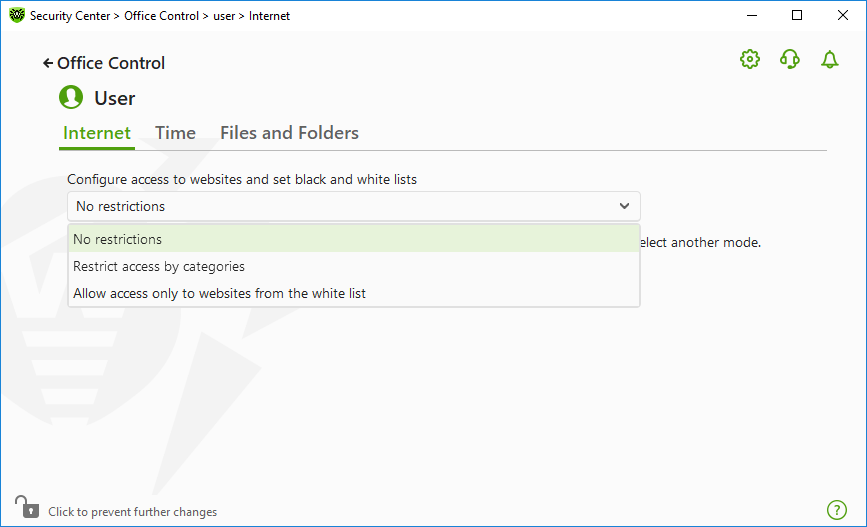Select the Internet tab
The height and width of the screenshot is (527, 867).
click(97, 133)
